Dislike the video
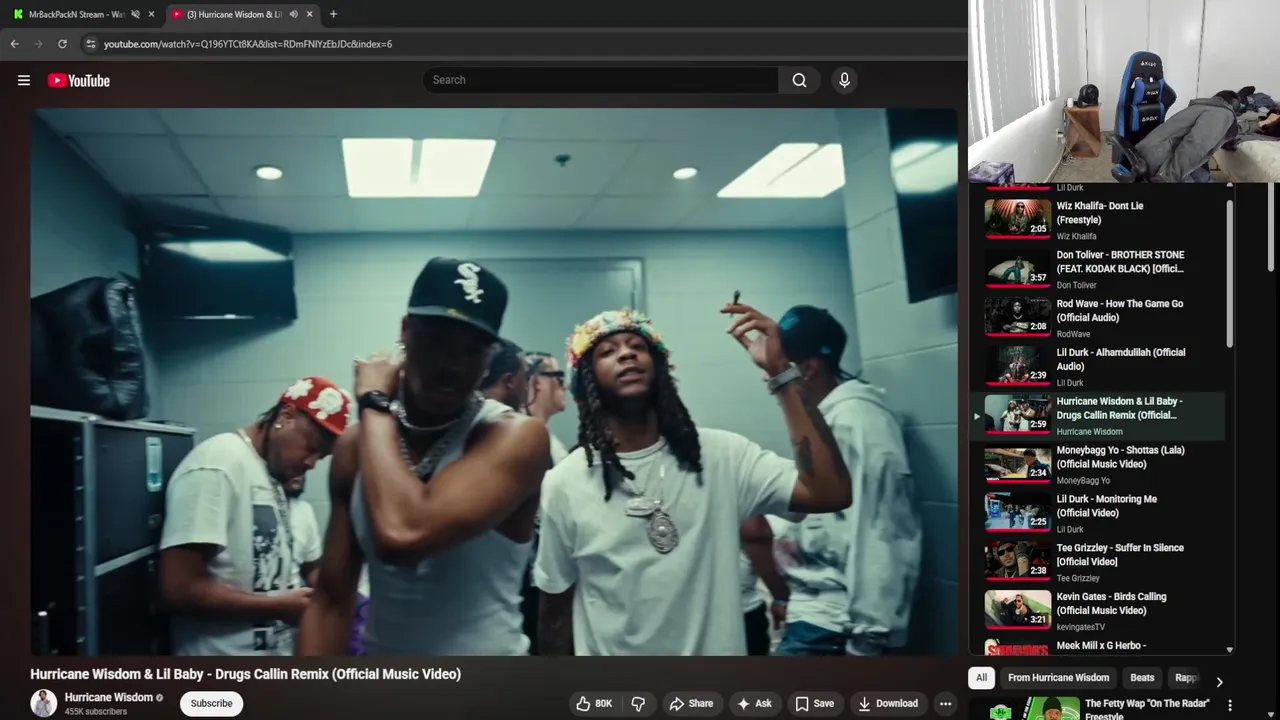 tap(638, 704)
